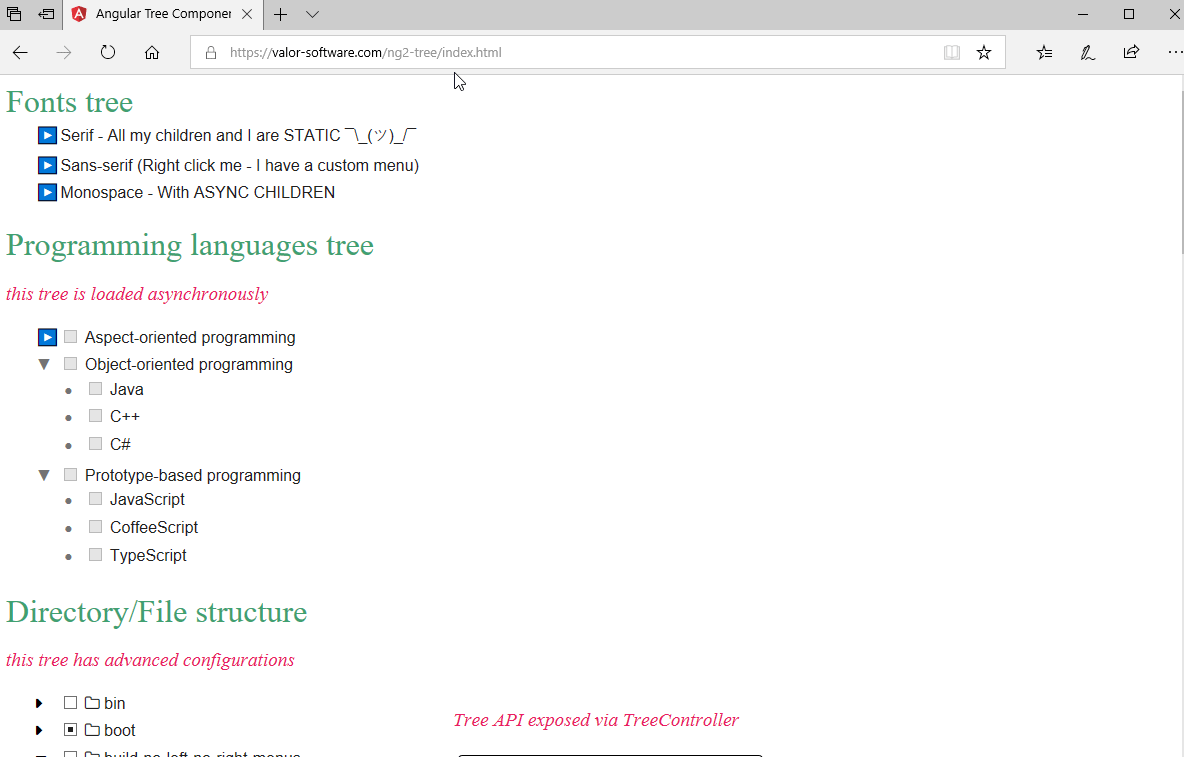Tick the CoffeeScript checkbox
Image resolution: width=1184 pixels, height=757 pixels.
click(x=95, y=526)
